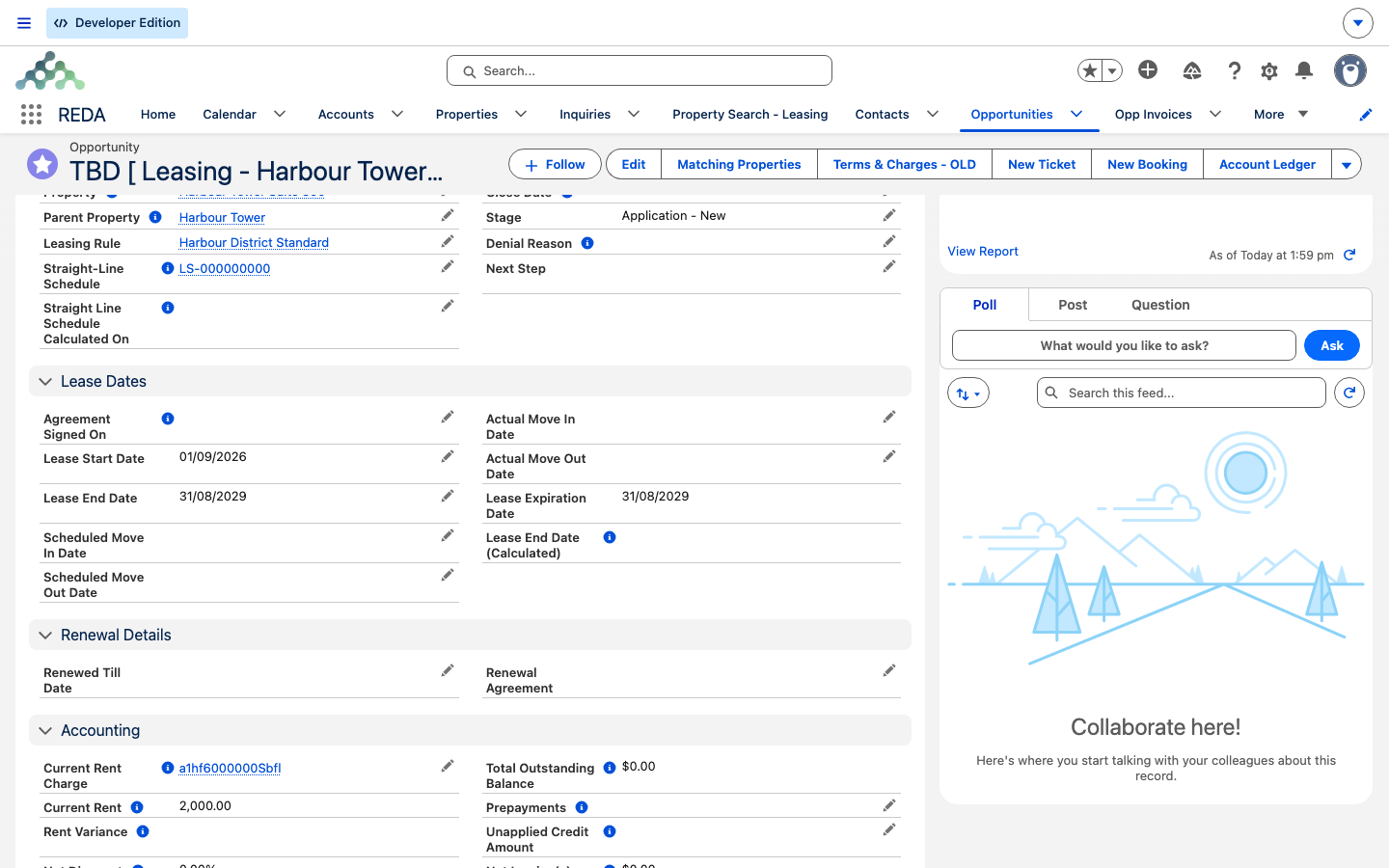Click the global Search field
The height and width of the screenshot is (868, 1389).
(640, 70)
